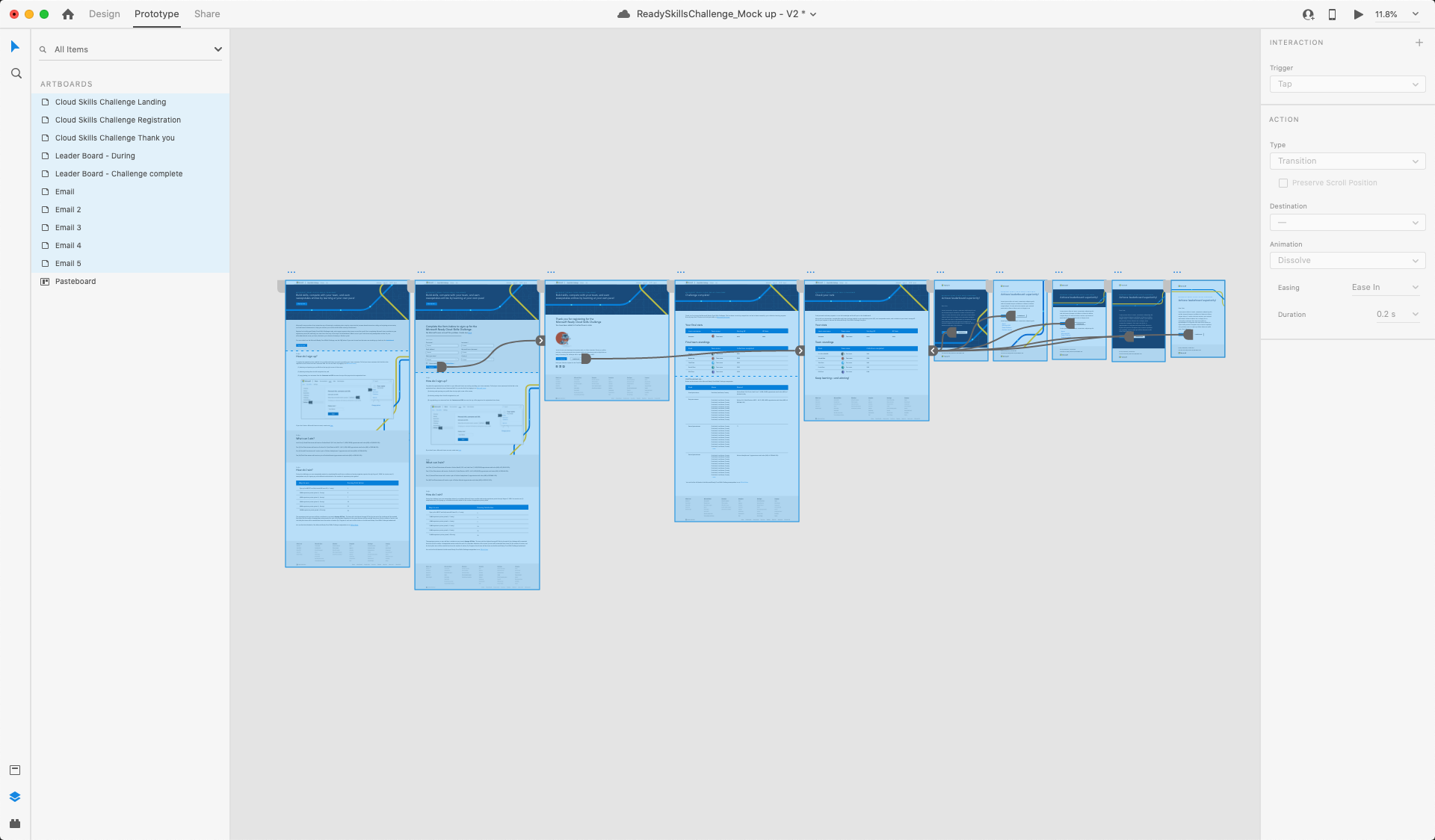
Task: Toggle the Preserve Scroll Position checkbox
Action: [1283, 183]
